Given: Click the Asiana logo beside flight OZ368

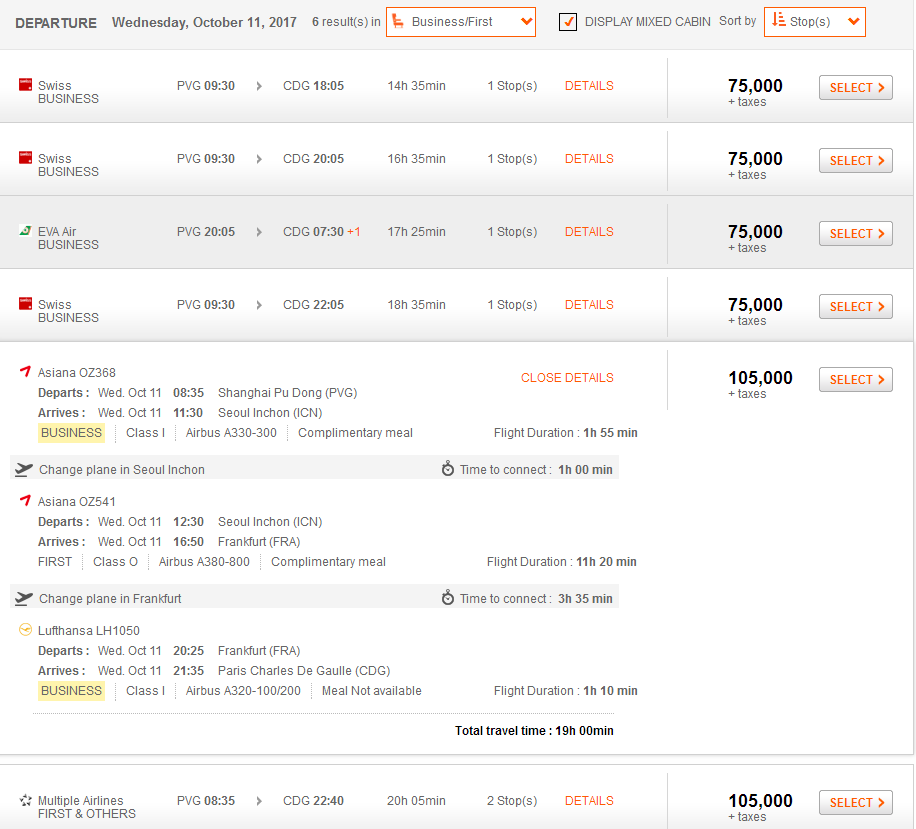Looking at the screenshot, I should pos(25,372).
